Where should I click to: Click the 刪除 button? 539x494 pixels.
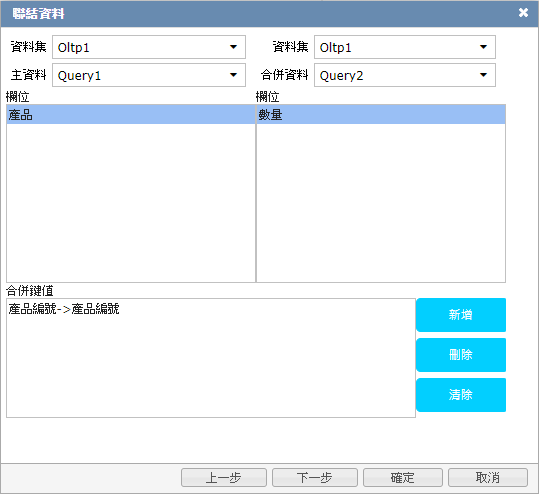click(x=461, y=354)
